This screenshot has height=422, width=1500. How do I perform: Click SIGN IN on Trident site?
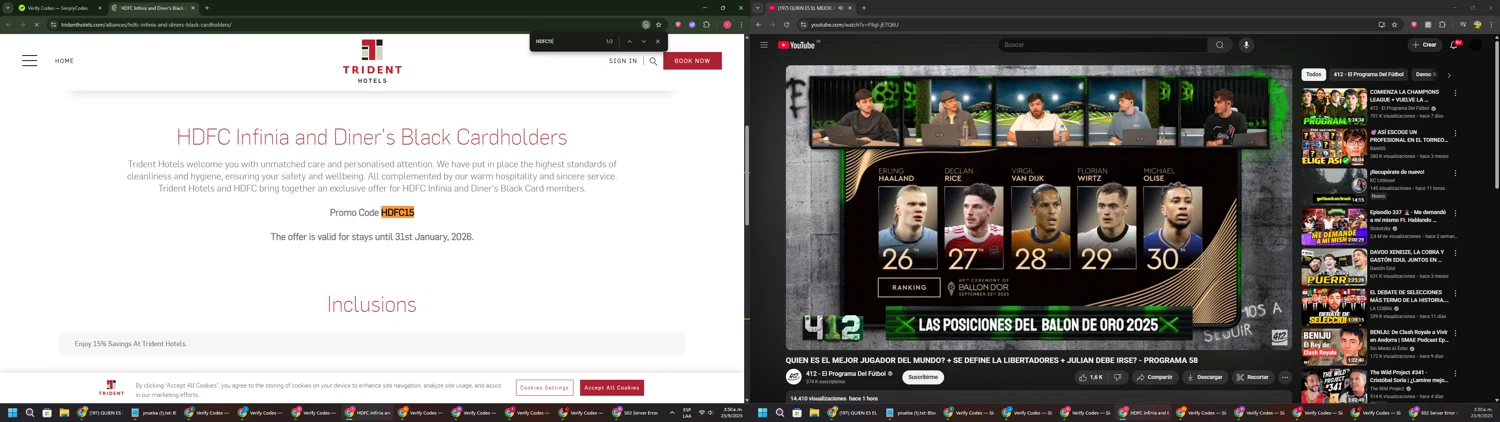(x=623, y=61)
